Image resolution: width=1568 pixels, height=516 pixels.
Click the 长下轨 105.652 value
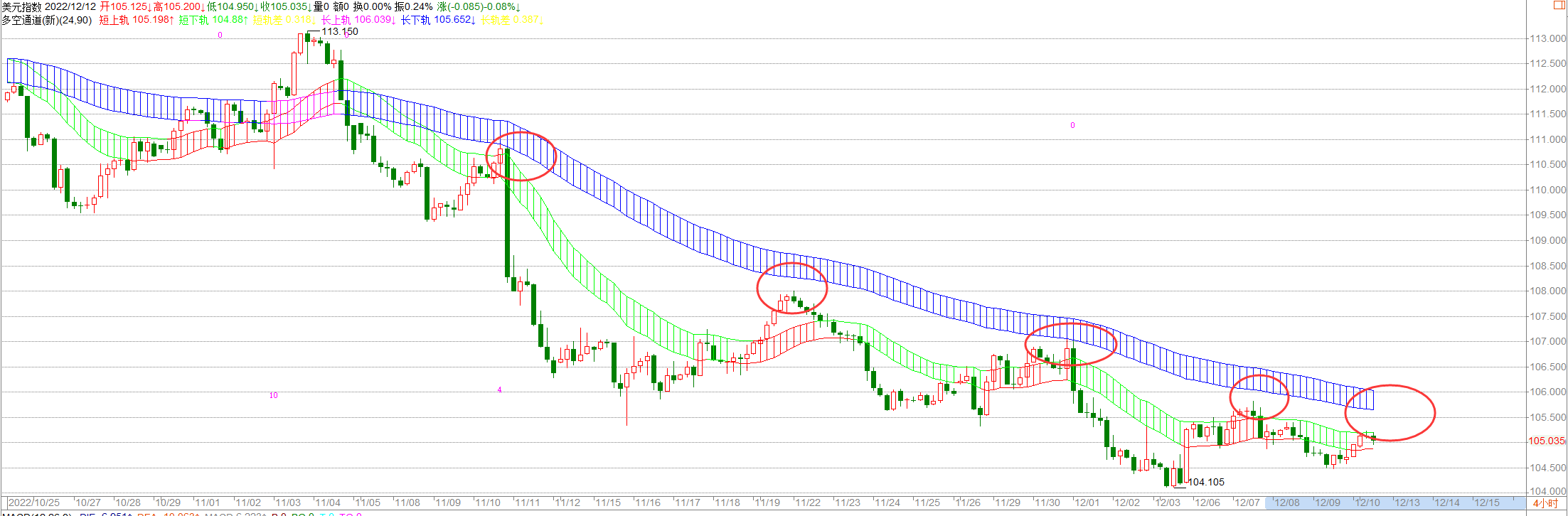coord(438,19)
